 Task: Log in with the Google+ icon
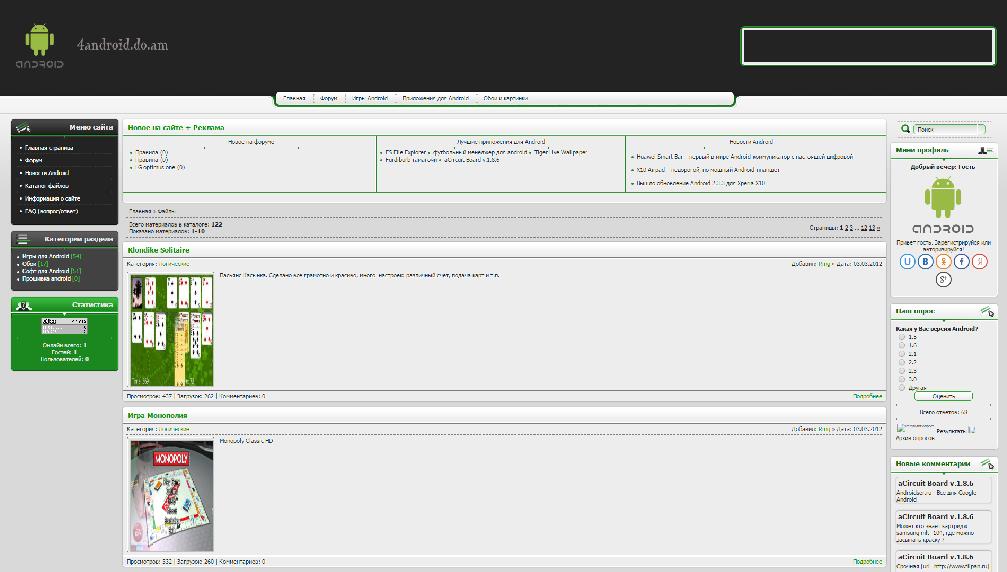coord(943,279)
